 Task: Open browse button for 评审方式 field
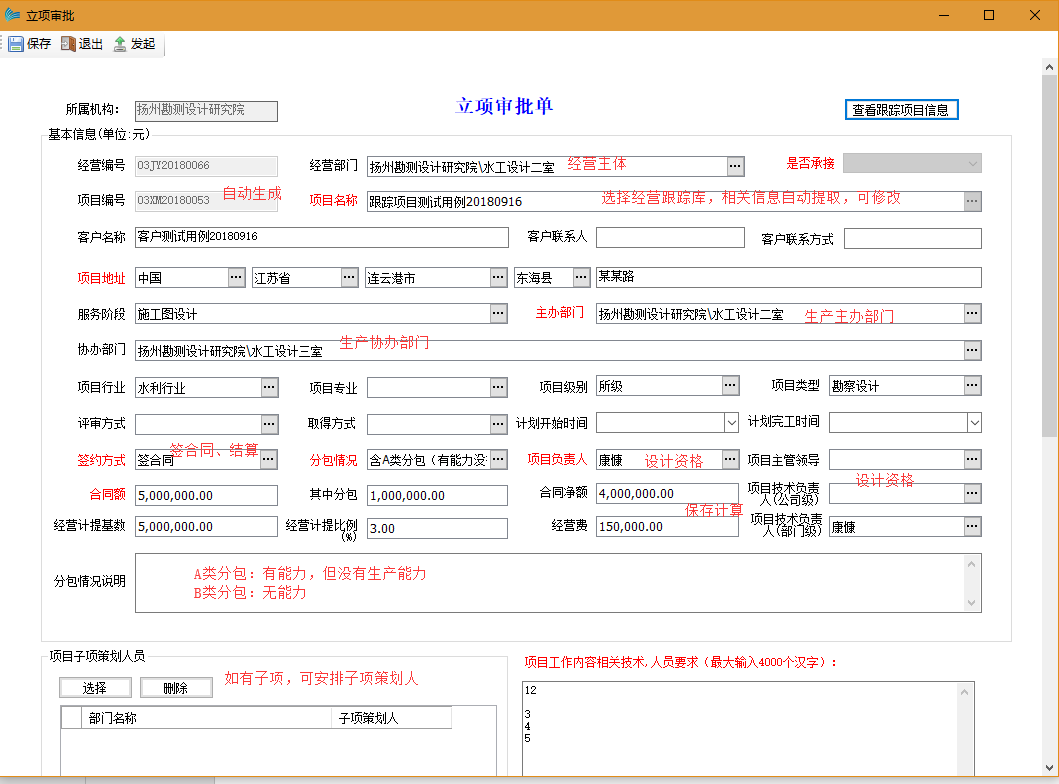click(269, 423)
